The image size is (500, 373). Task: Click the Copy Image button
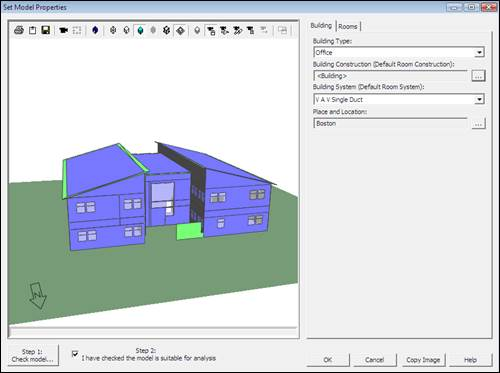tap(423, 360)
